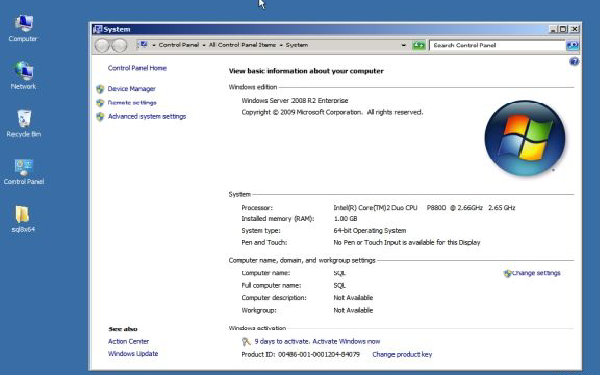Click the No Pen or Touch Input text

[407, 243]
